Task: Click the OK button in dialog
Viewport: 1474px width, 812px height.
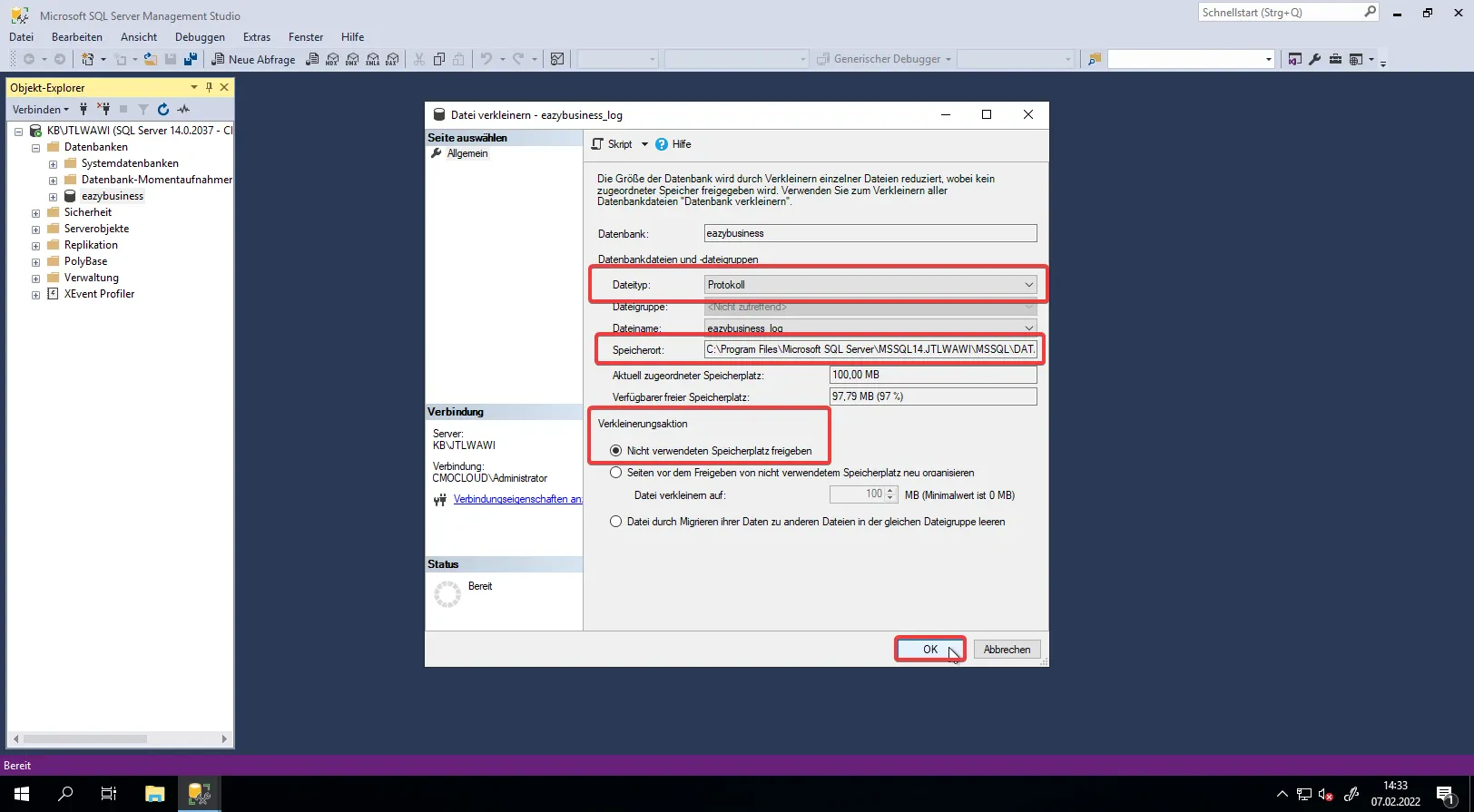Action: click(930, 650)
